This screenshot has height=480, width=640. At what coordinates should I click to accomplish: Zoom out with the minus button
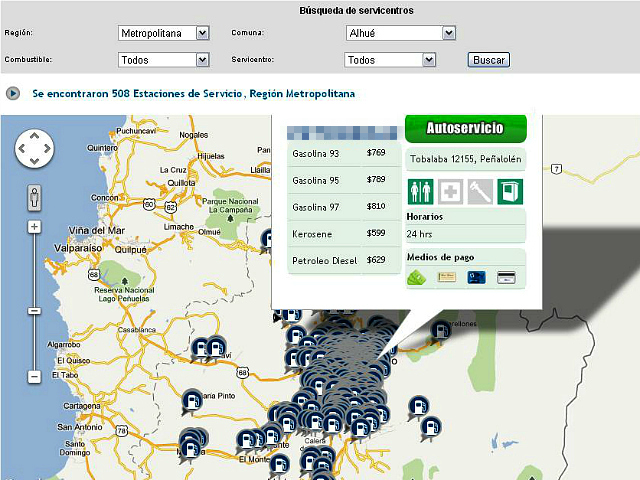click(34, 376)
